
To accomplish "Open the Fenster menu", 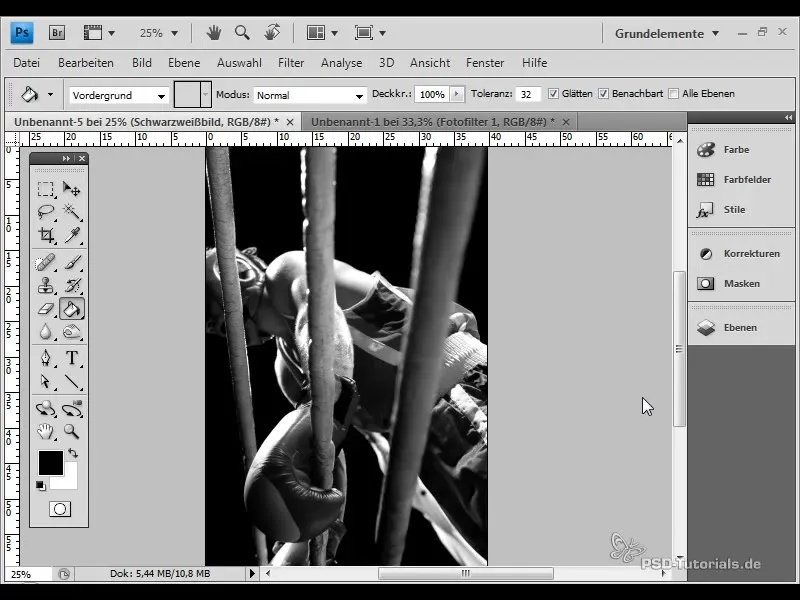I will coord(485,63).
